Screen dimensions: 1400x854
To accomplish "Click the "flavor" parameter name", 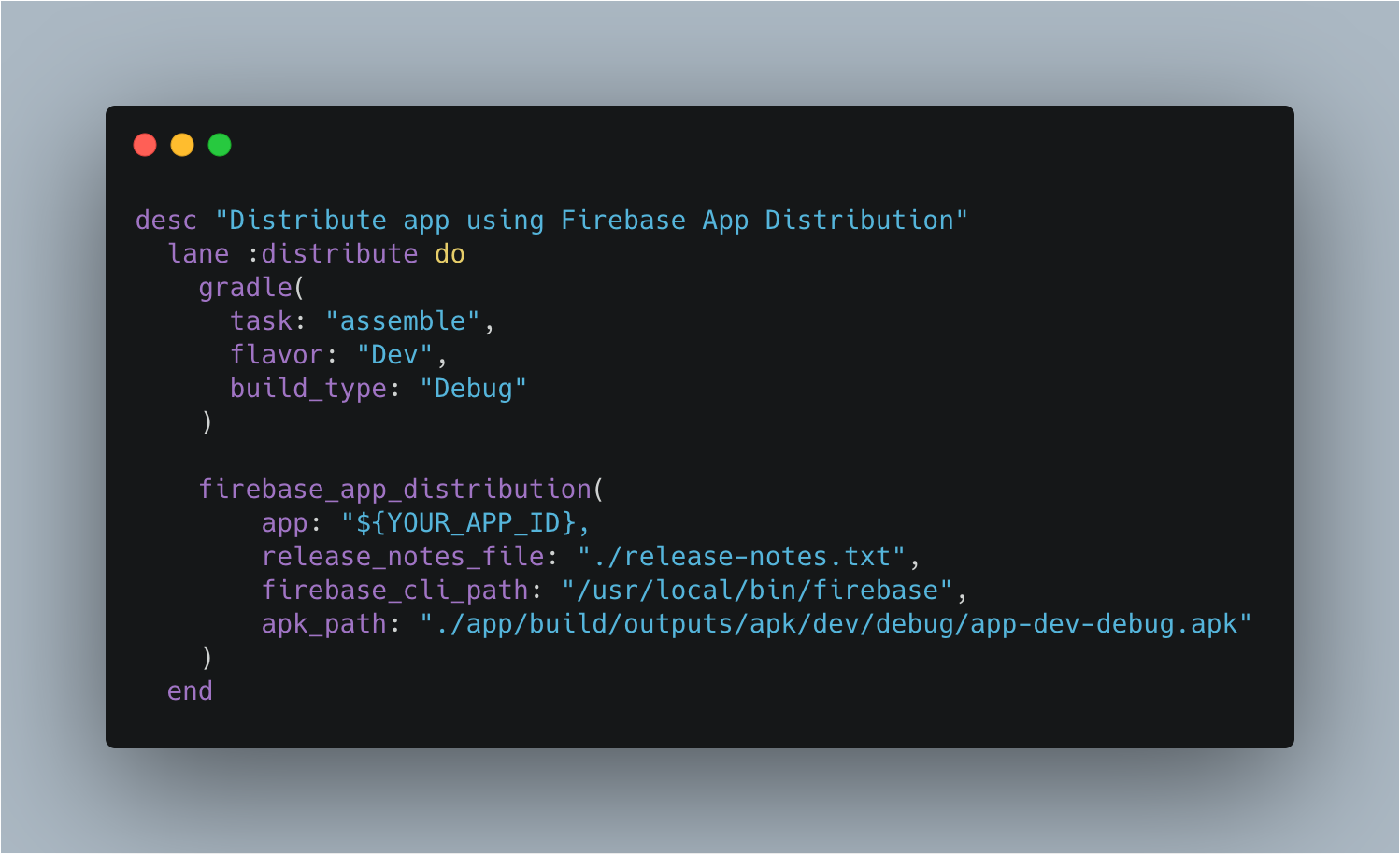I will [x=277, y=355].
